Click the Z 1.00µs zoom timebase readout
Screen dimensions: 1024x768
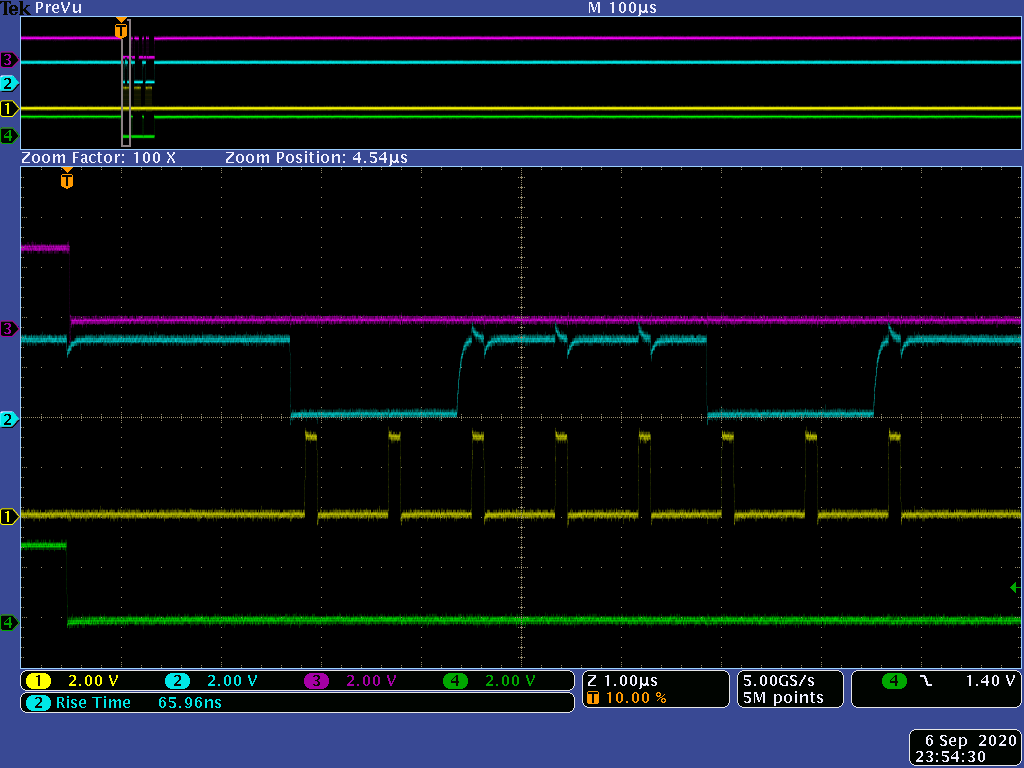[622, 681]
